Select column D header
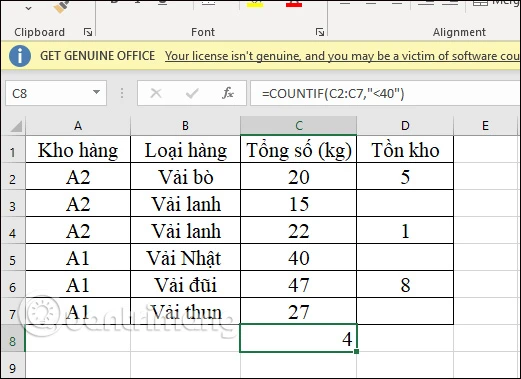Image resolution: width=521 pixels, height=379 pixels. click(405, 126)
